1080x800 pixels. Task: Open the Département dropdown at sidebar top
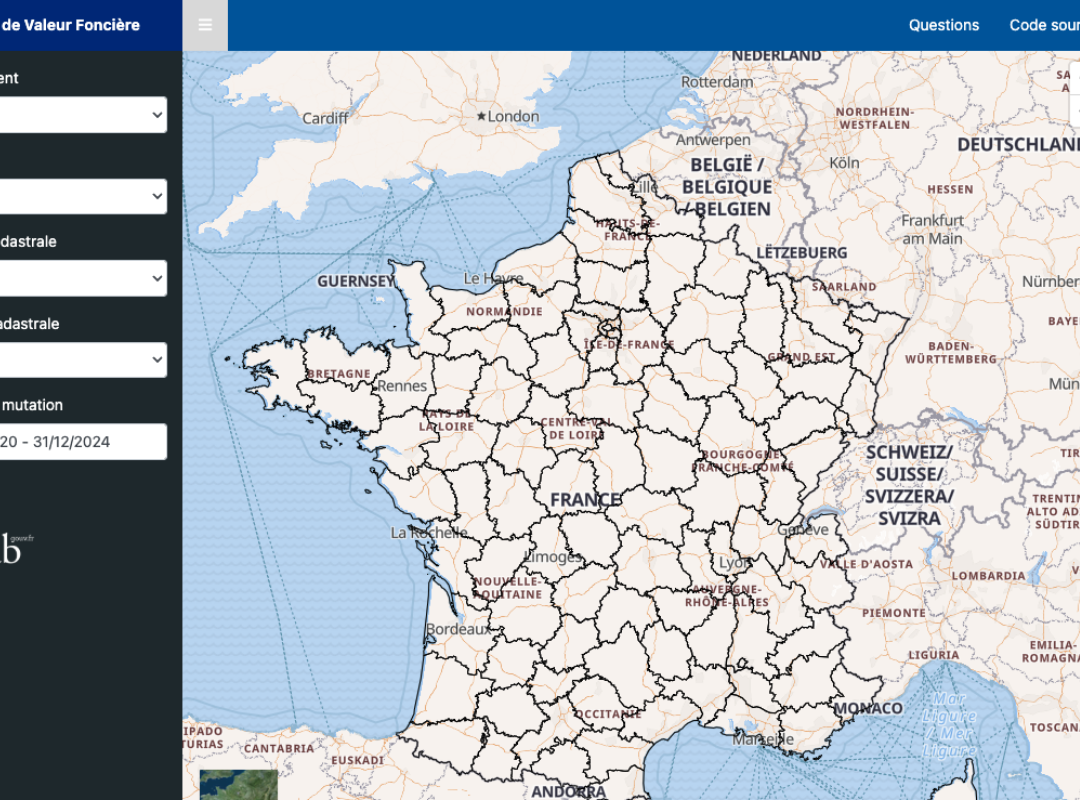click(x=82, y=115)
